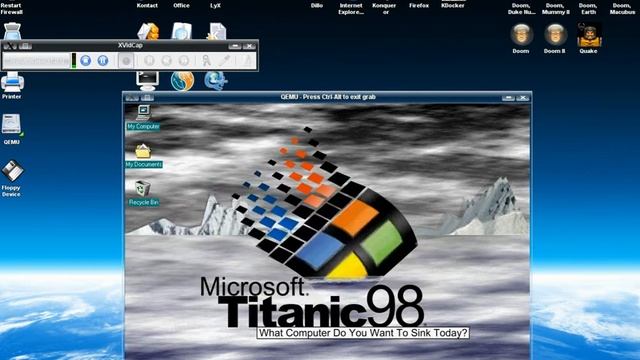Screen dimensions: 640x360
Task: Click the 'KDocker' desktop label
Action: point(453,6)
